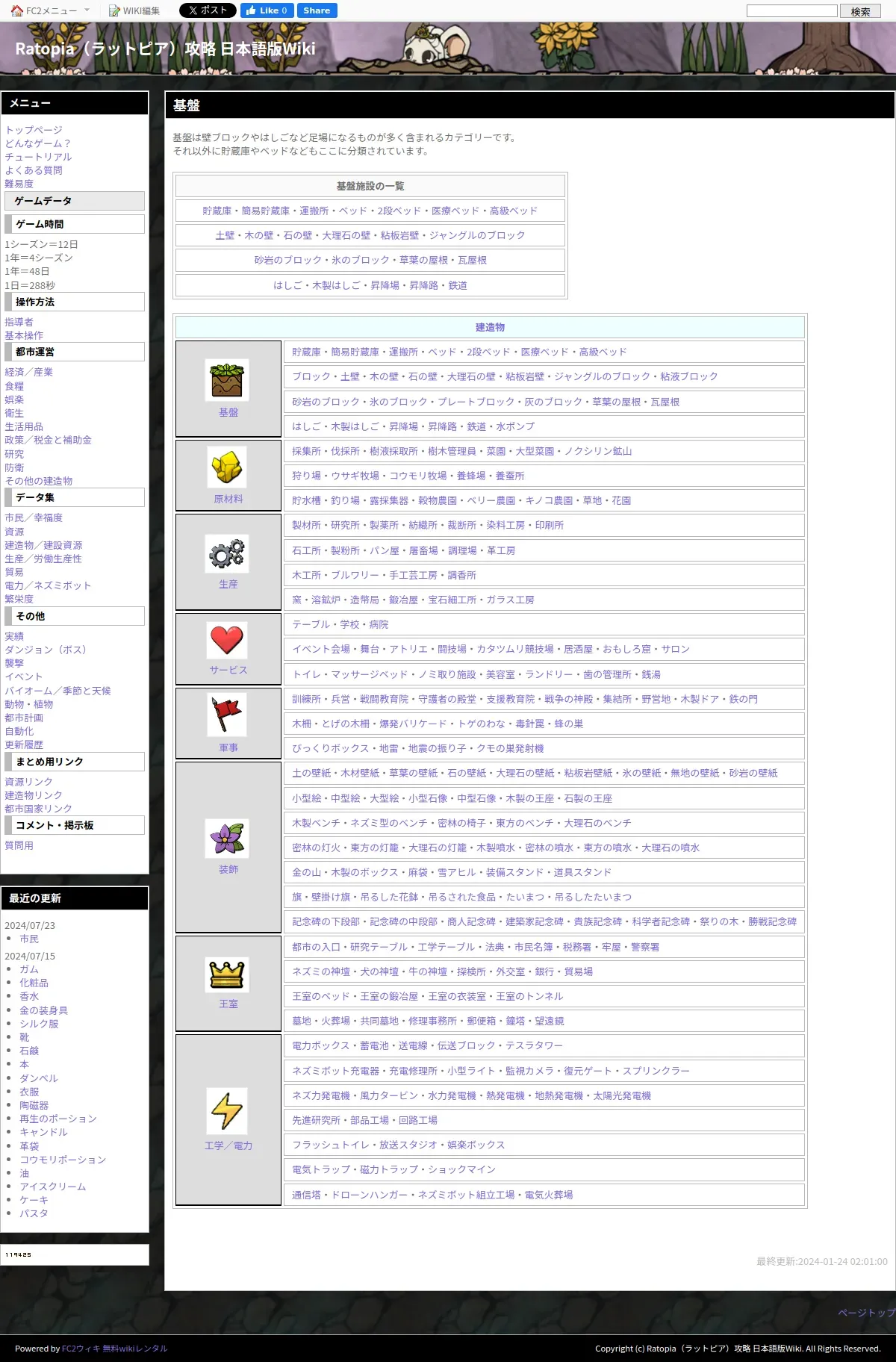Open 政策／税金と補助金 sidebar link

pos(48,440)
